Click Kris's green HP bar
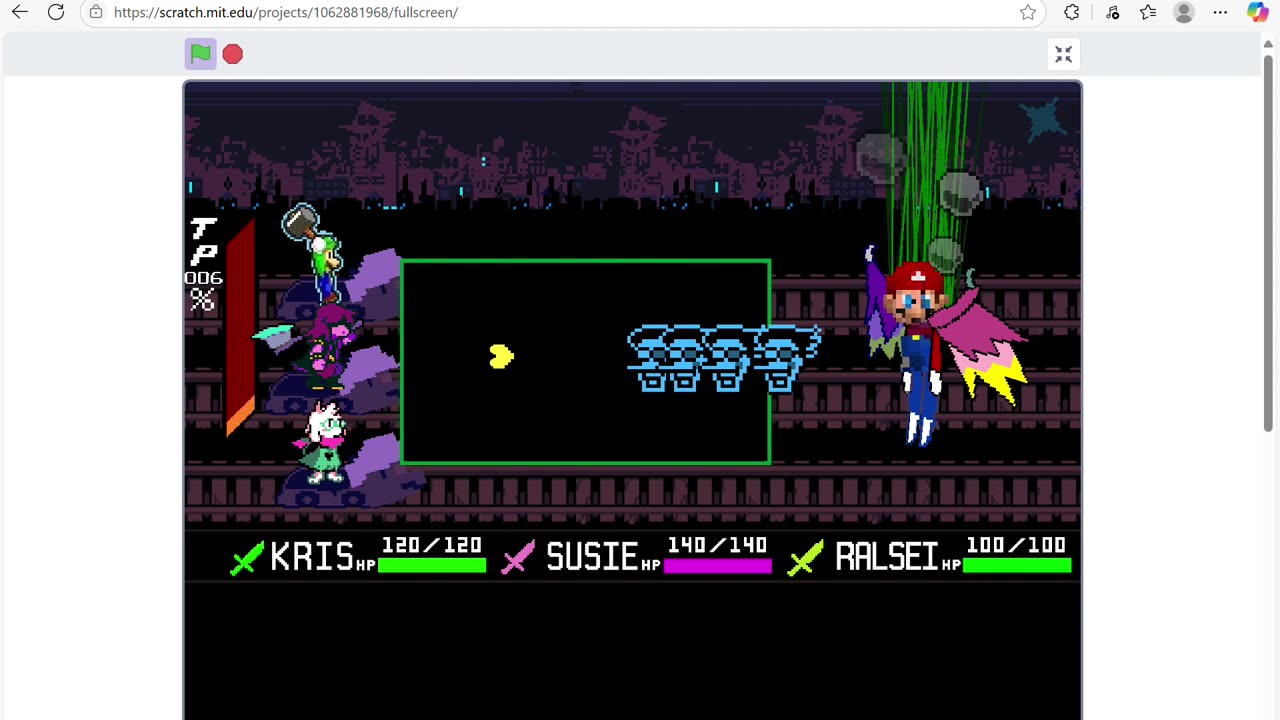Screen dimensions: 1280x720 432,566
